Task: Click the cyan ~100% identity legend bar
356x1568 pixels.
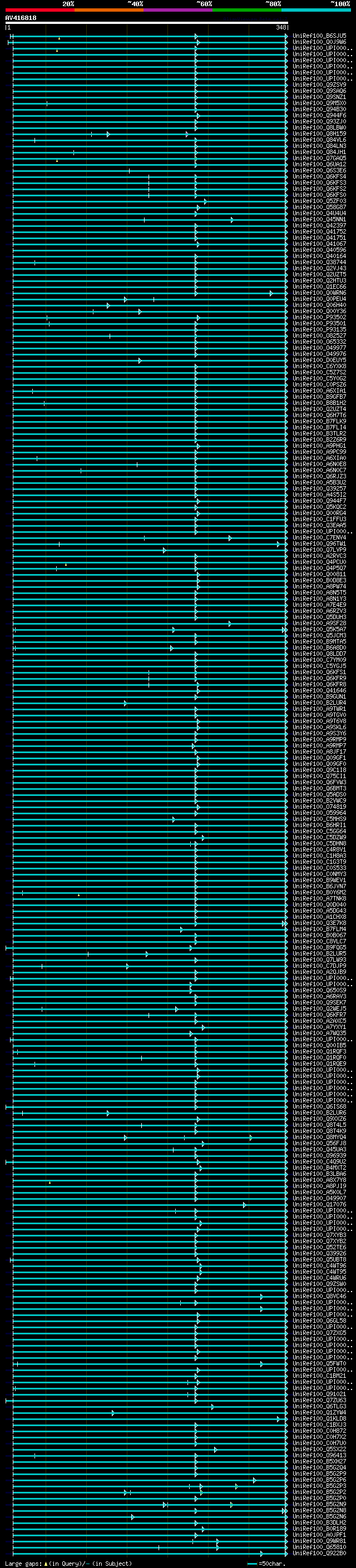Action: (316, 11)
